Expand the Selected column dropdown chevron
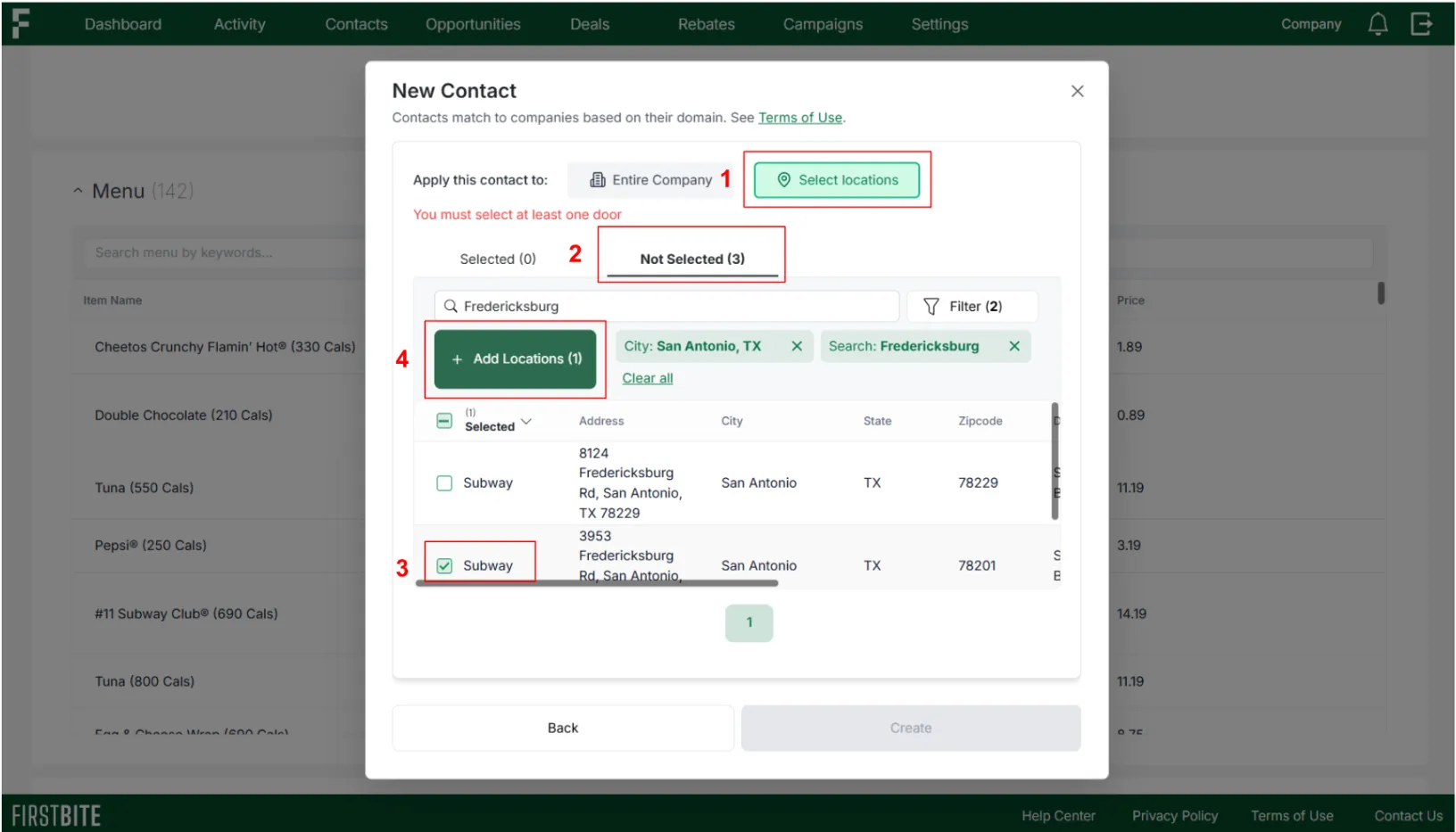The image size is (1456, 832). [526, 421]
